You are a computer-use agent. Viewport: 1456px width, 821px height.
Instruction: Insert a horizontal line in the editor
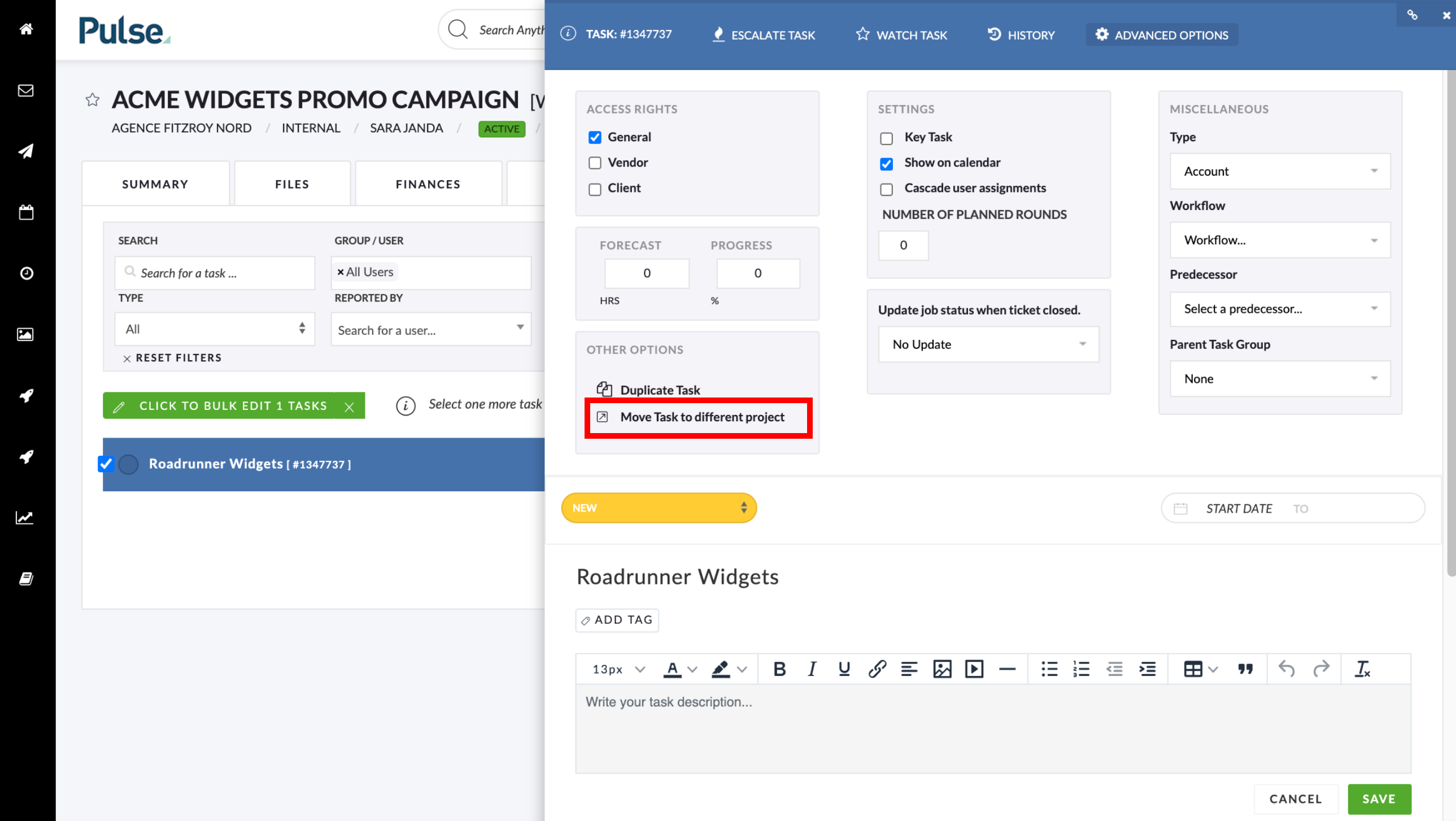tap(1006, 669)
